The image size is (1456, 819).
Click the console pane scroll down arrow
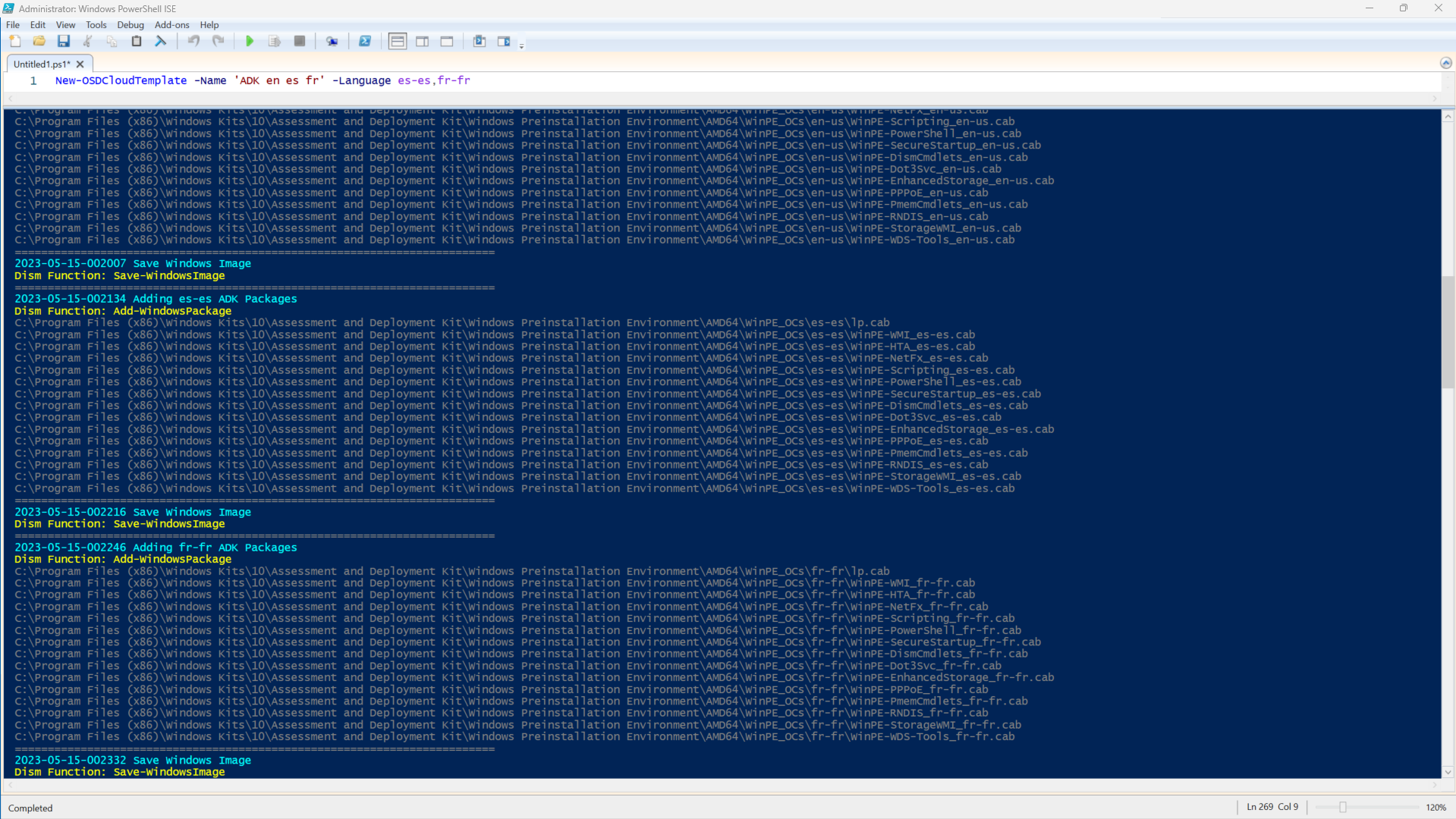[1448, 772]
